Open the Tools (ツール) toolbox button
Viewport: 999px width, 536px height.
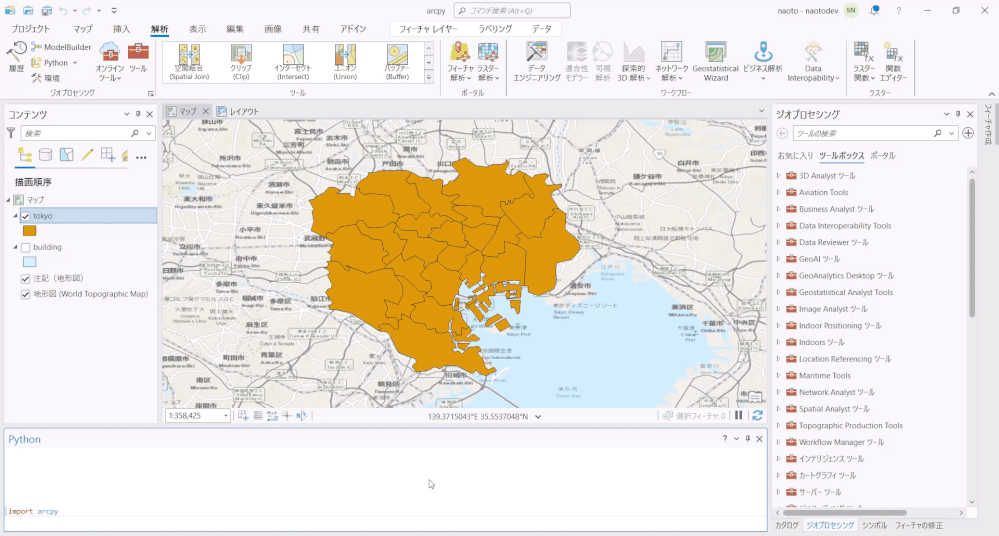[138, 57]
